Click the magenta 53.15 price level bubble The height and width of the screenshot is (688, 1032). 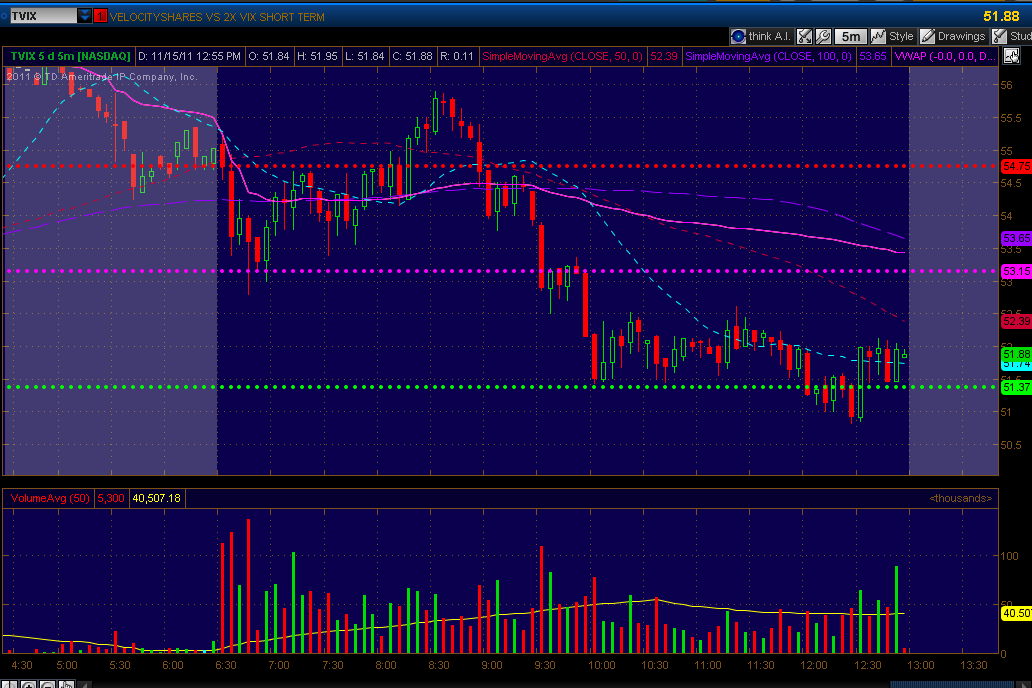1016,271
